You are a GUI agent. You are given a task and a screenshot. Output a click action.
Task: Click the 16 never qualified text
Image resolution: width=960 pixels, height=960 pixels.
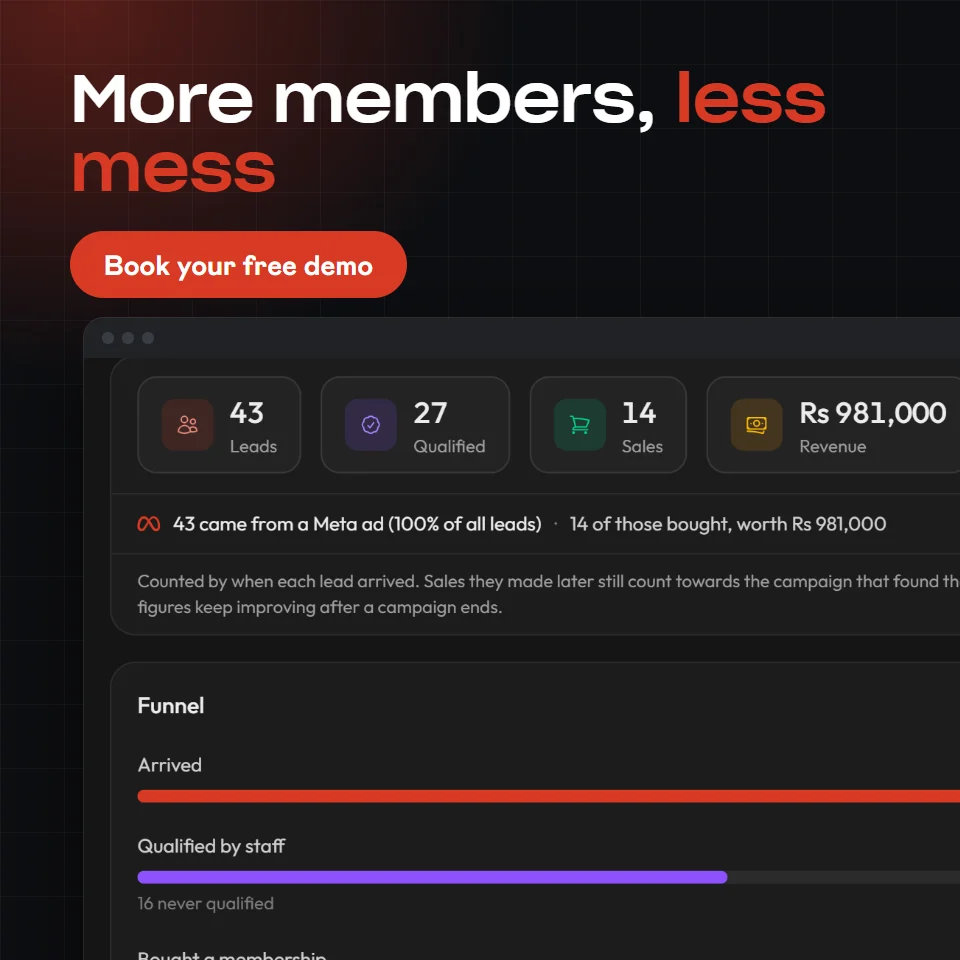206,903
